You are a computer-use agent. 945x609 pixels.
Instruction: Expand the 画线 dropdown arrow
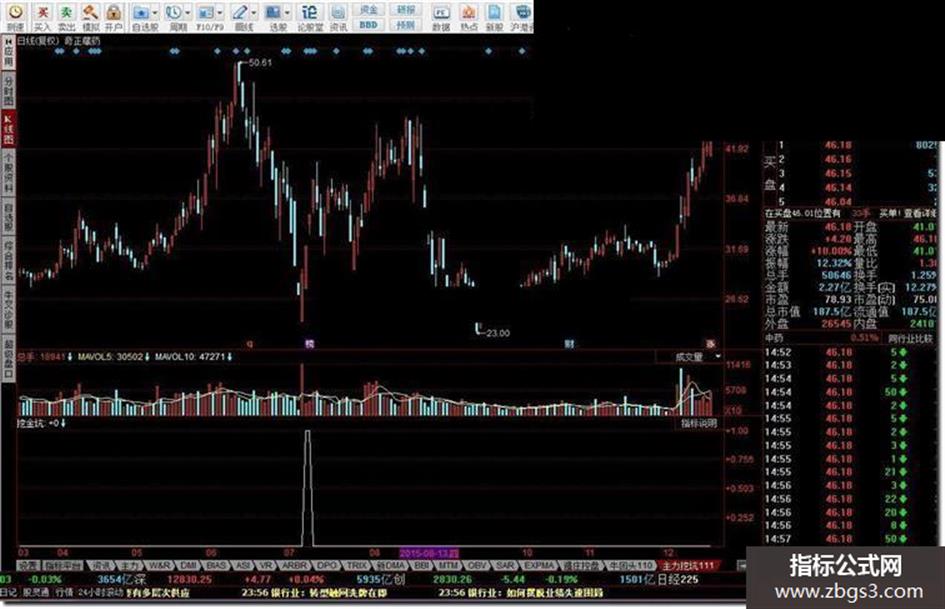coord(253,12)
